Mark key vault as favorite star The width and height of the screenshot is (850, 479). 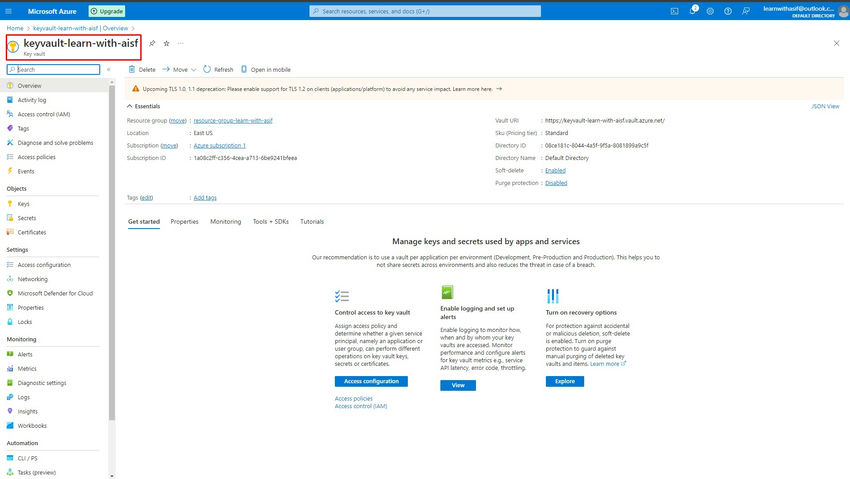pyautogui.click(x=166, y=43)
